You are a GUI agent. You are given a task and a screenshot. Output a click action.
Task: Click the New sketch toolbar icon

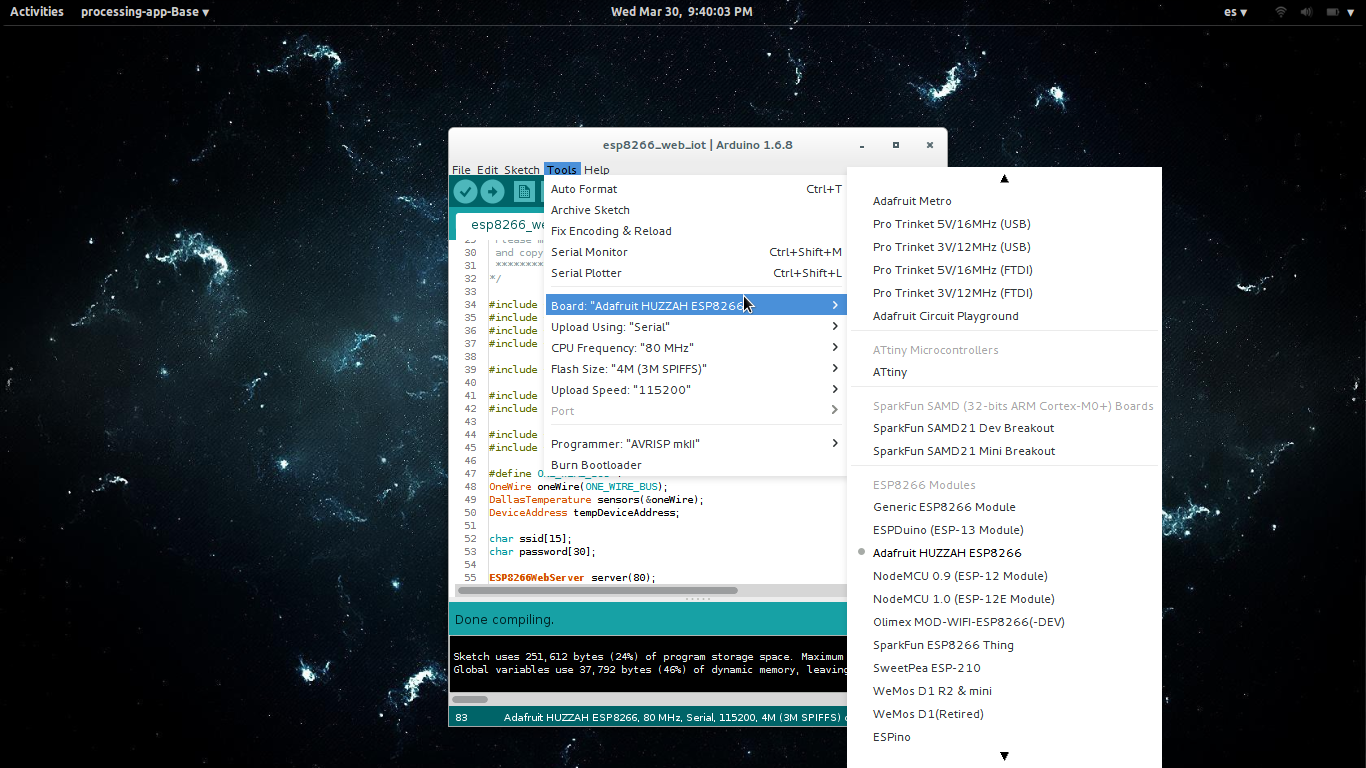523,191
